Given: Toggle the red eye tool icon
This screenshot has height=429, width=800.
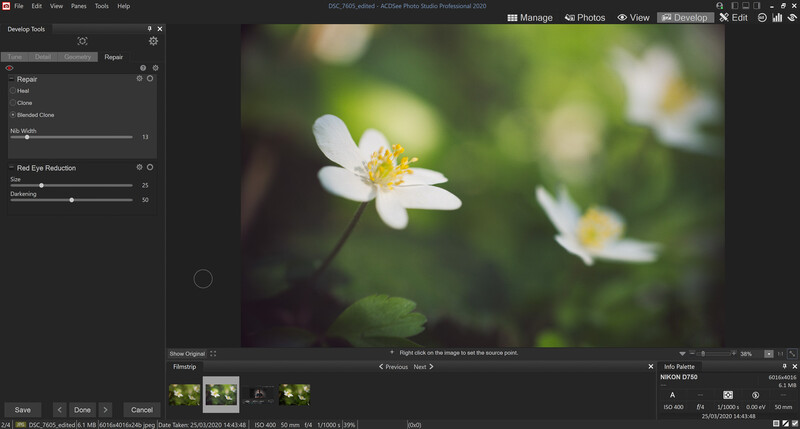Looking at the screenshot, I should click(9, 68).
